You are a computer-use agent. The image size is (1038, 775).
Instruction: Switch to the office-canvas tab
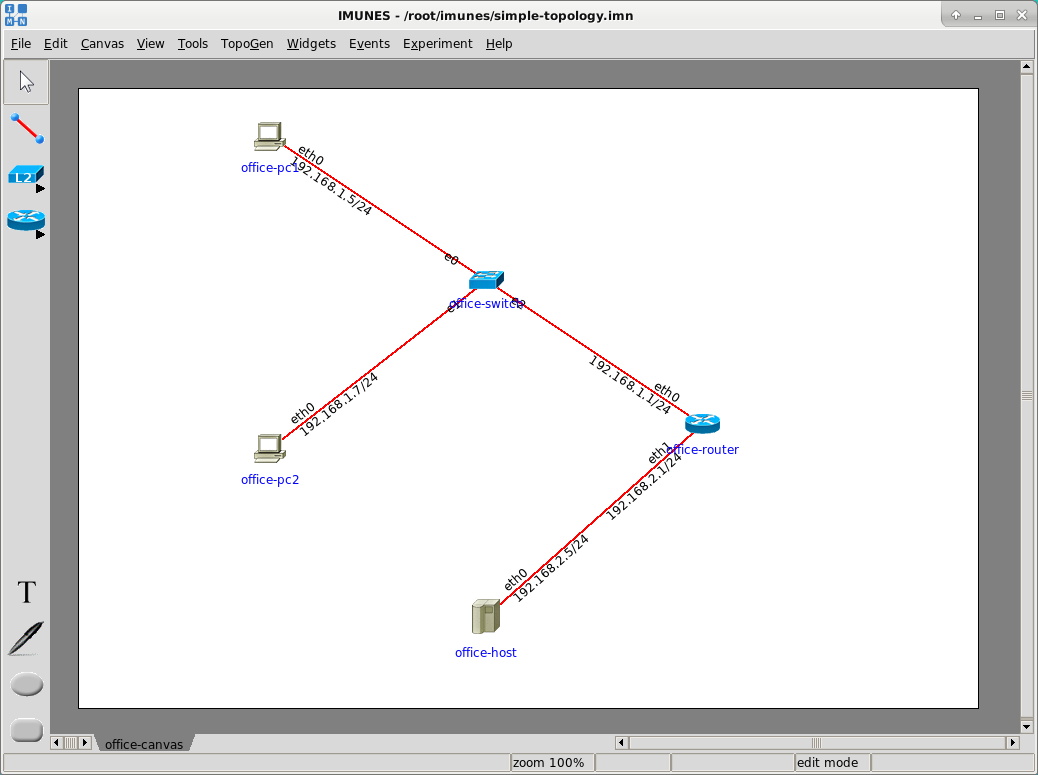pyautogui.click(x=144, y=744)
